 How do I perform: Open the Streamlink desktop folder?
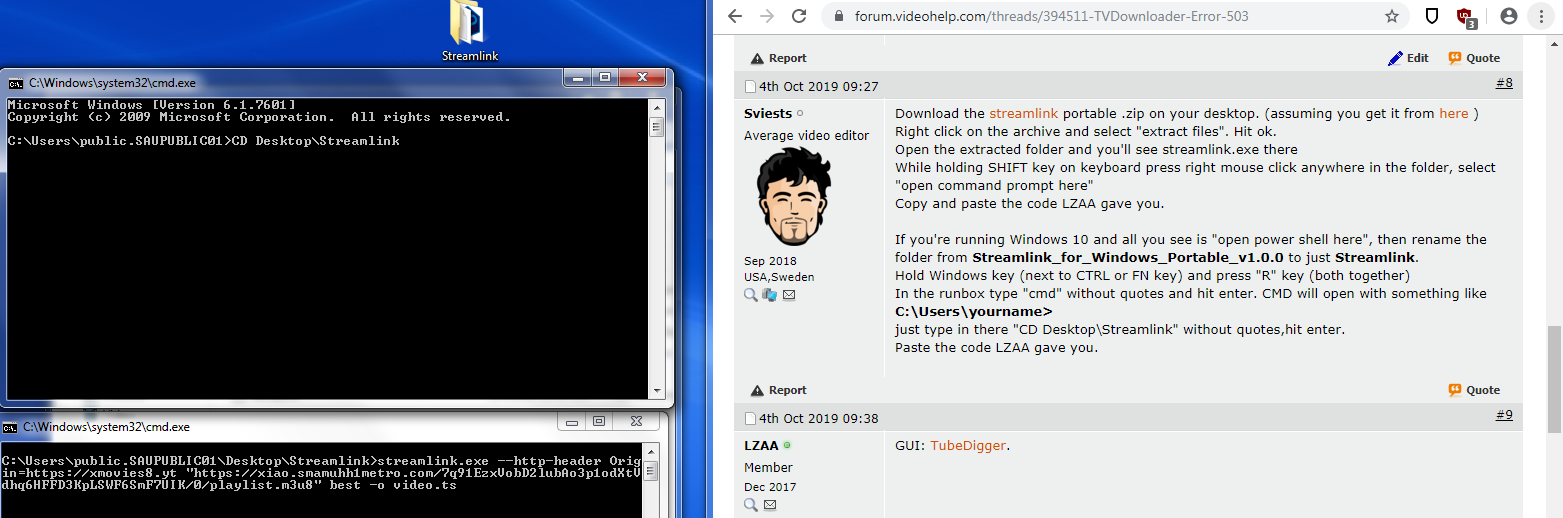click(x=469, y=32)
